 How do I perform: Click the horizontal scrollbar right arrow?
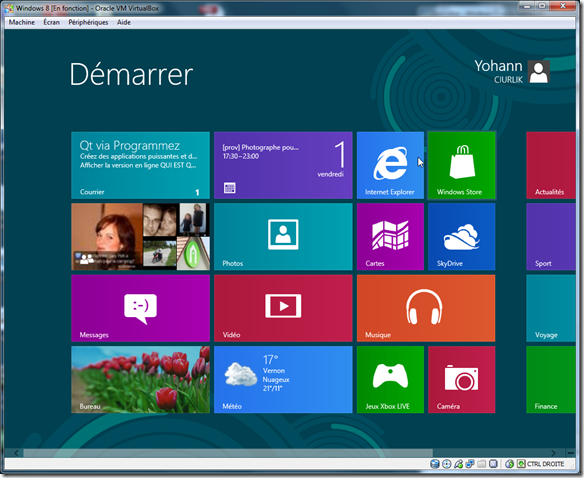553,453
